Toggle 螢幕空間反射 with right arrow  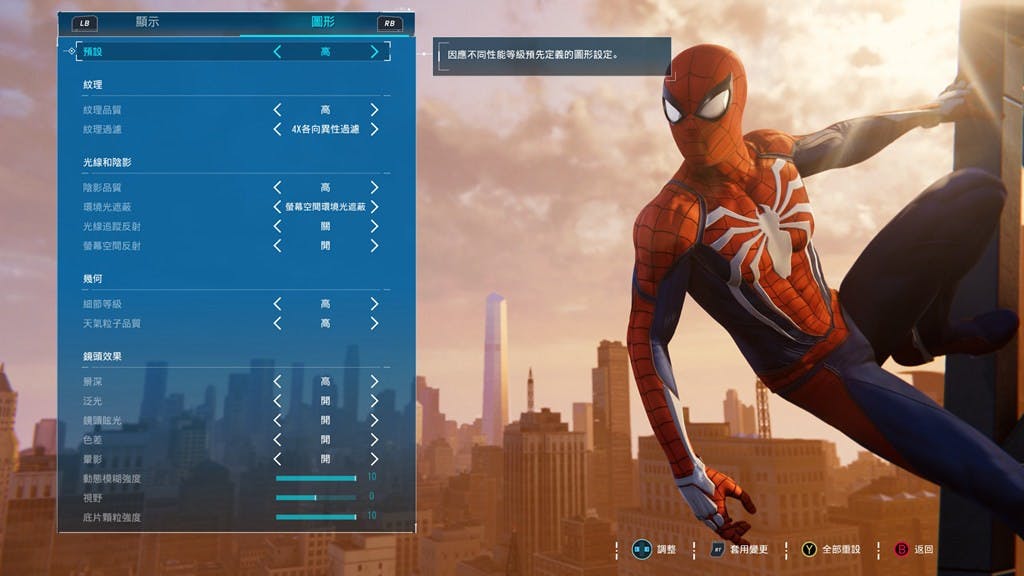point(374,246)
